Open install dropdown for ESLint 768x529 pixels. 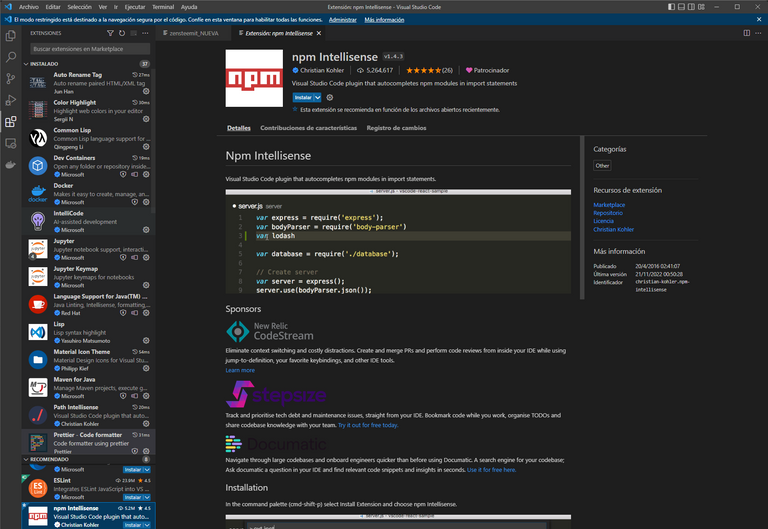[146, 497]
